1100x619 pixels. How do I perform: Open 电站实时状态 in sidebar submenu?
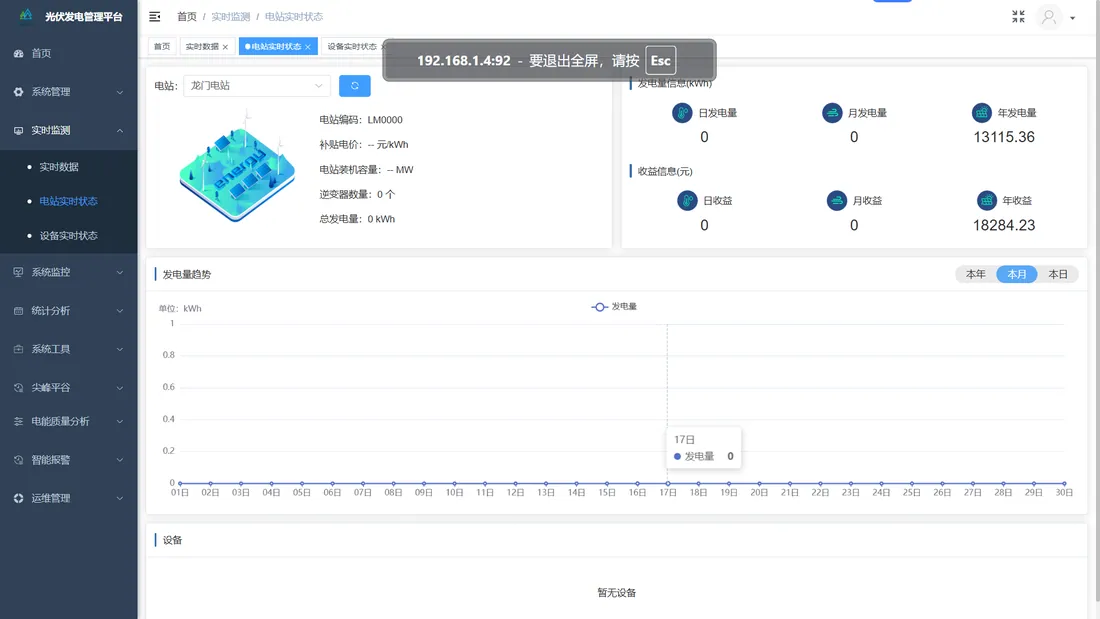[x=69, y=201]
